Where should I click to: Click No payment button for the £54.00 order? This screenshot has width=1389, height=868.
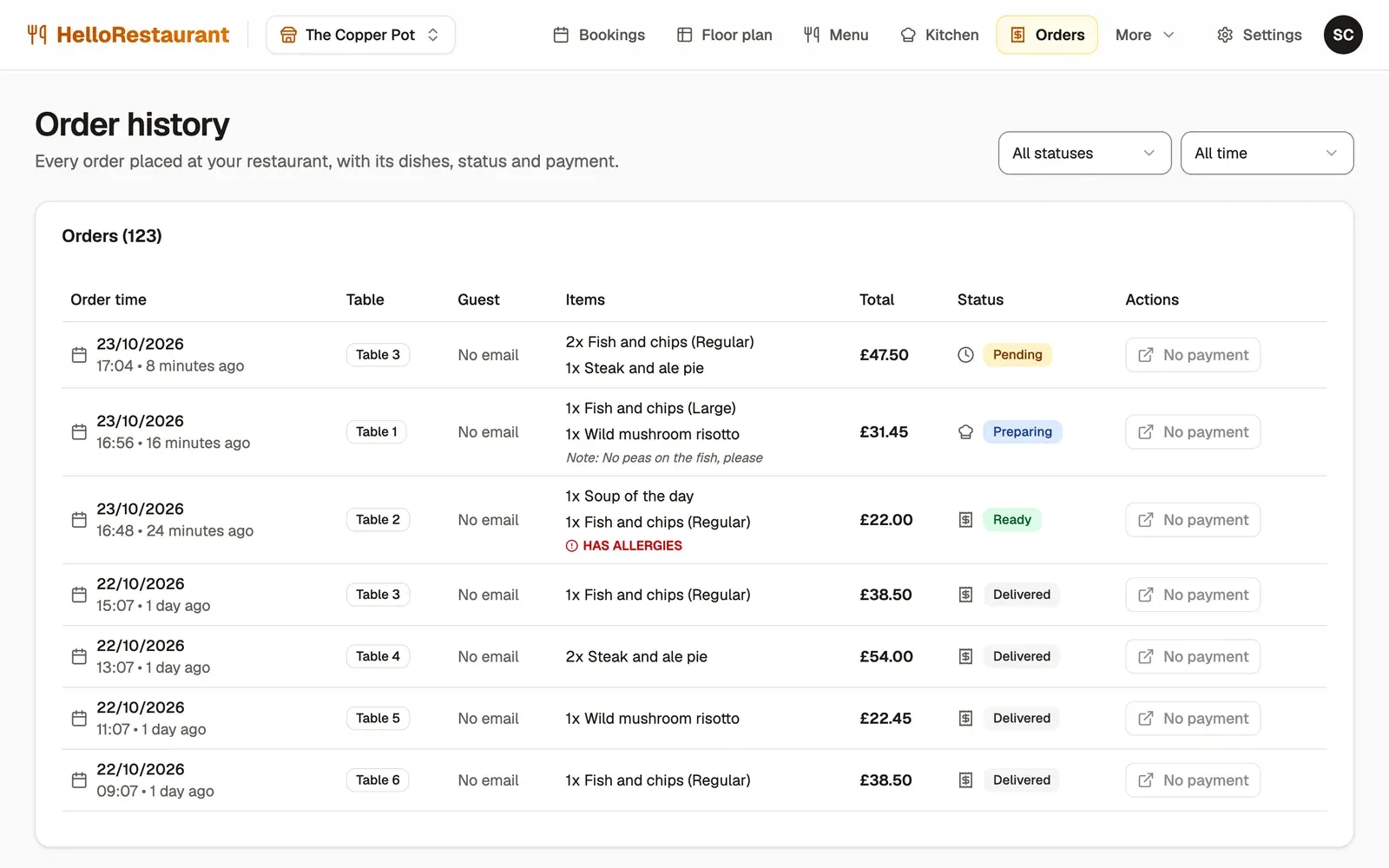click(1193, 657)
